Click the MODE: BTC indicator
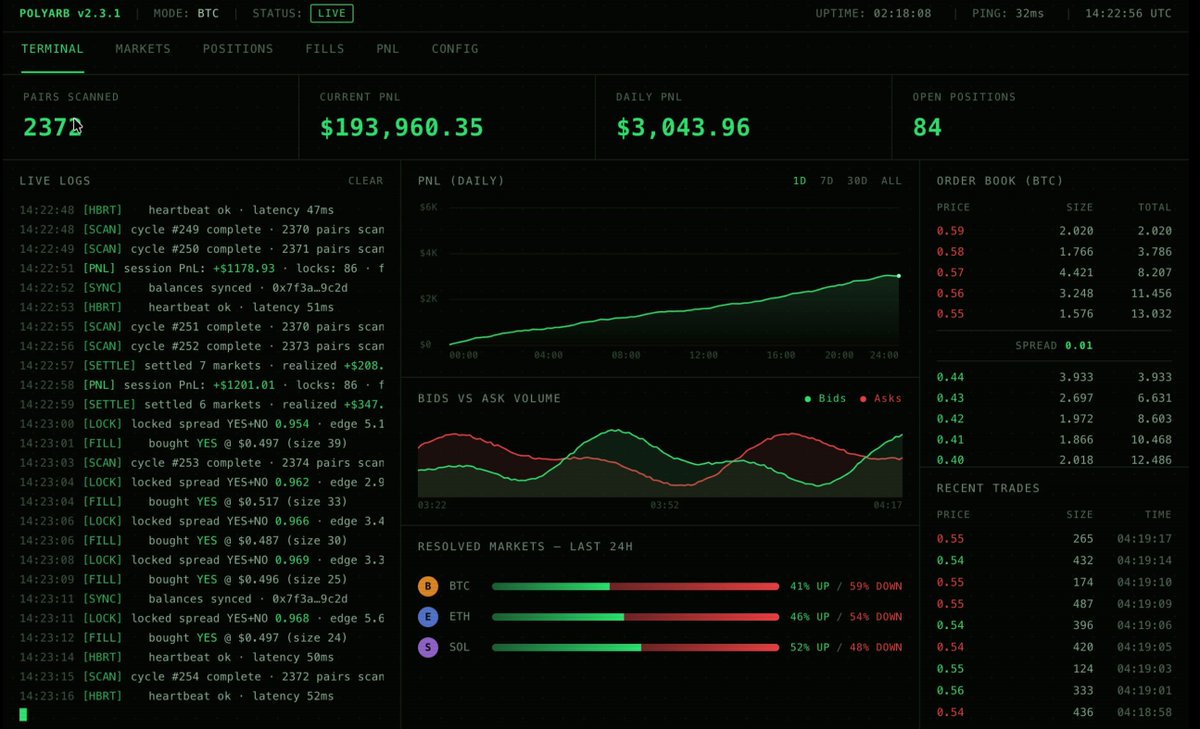Image resolution: width=1200 pixels, height=729 pixels. coord(186,14)
